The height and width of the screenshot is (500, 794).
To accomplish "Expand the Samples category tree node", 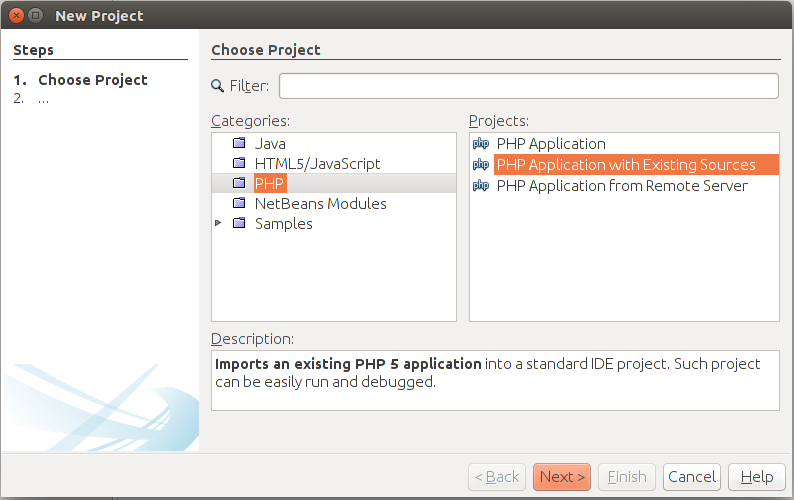I will click(218, 223).
